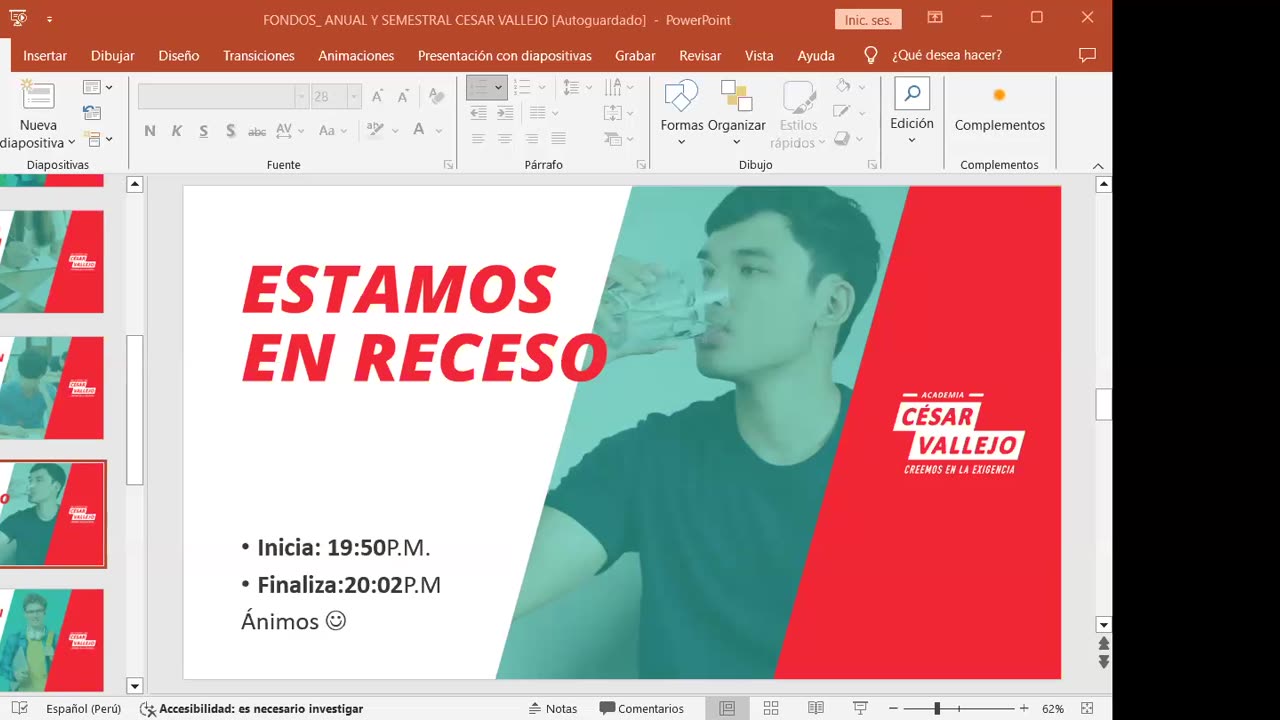
Task: Click Comentarios in the status bar
Action: pyautogui.click(x=641, y=708)
